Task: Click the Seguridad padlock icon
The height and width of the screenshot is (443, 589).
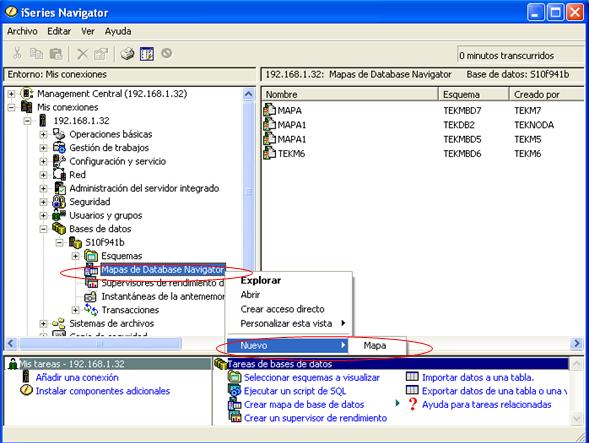Action: (59, 202)
